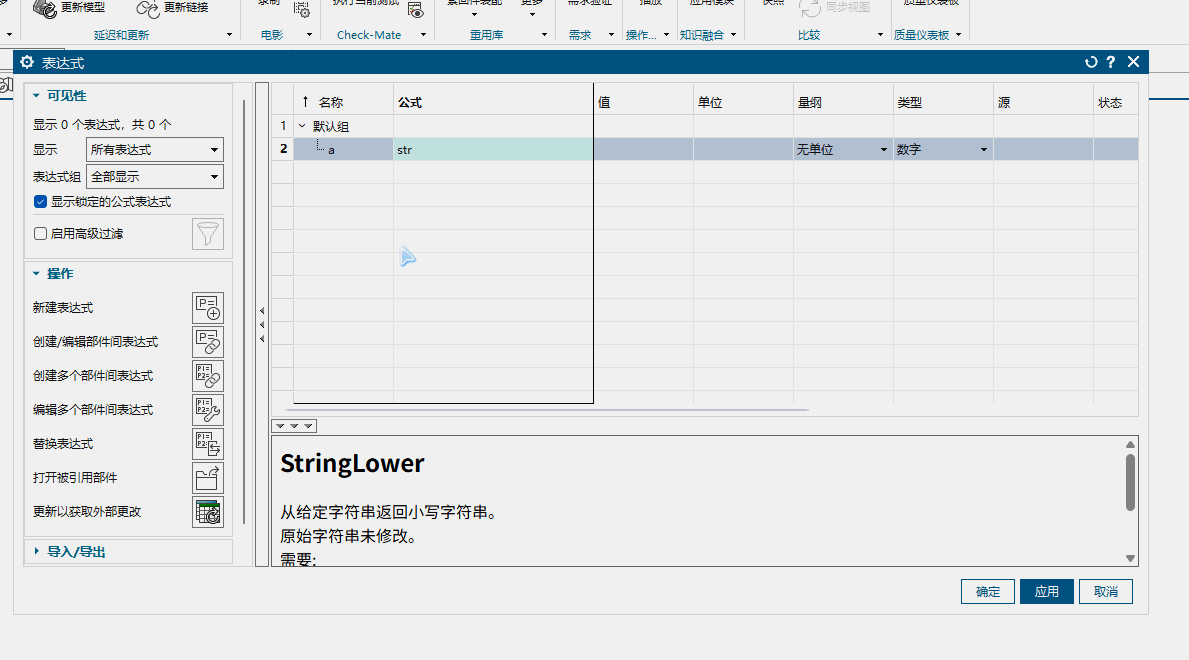Viewport: 1189px width, 660px height.
Task: Click the triple-arrow handle above the description
Action: click(x=294, y=426)
